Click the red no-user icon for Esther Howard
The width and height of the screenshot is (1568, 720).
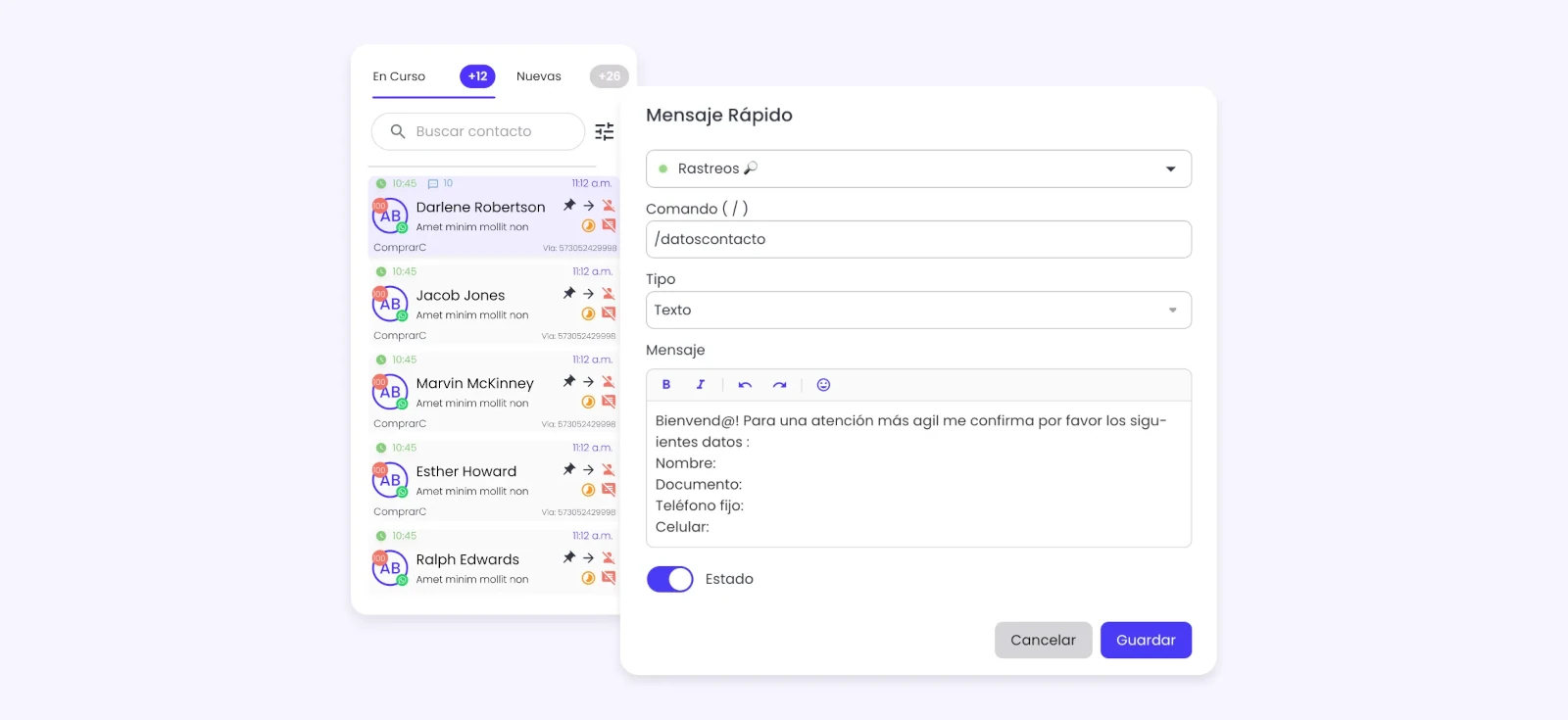point(609,470)
